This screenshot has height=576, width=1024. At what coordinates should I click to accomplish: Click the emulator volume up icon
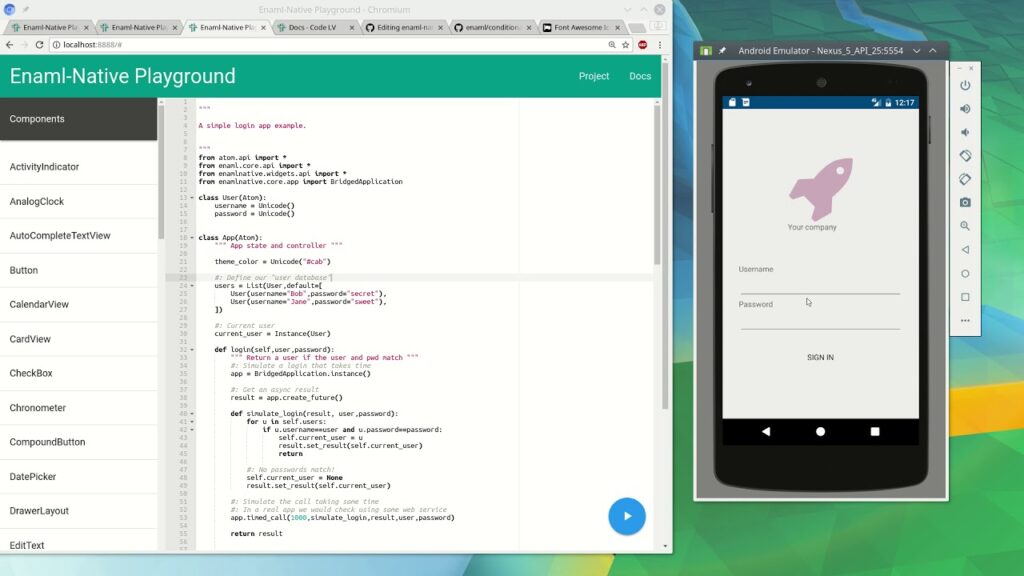click(x=965, y=108)
